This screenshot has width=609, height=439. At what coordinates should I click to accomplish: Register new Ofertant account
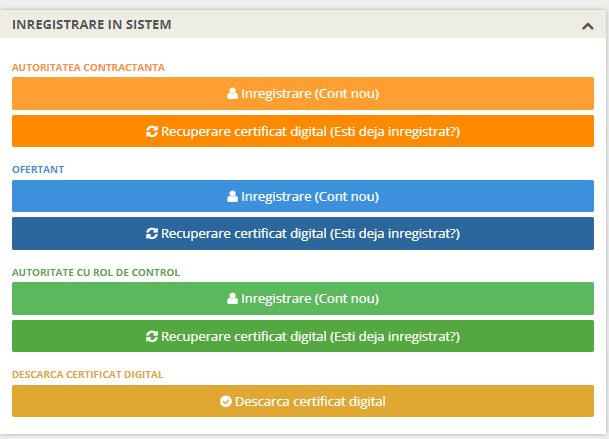[303, 196]
